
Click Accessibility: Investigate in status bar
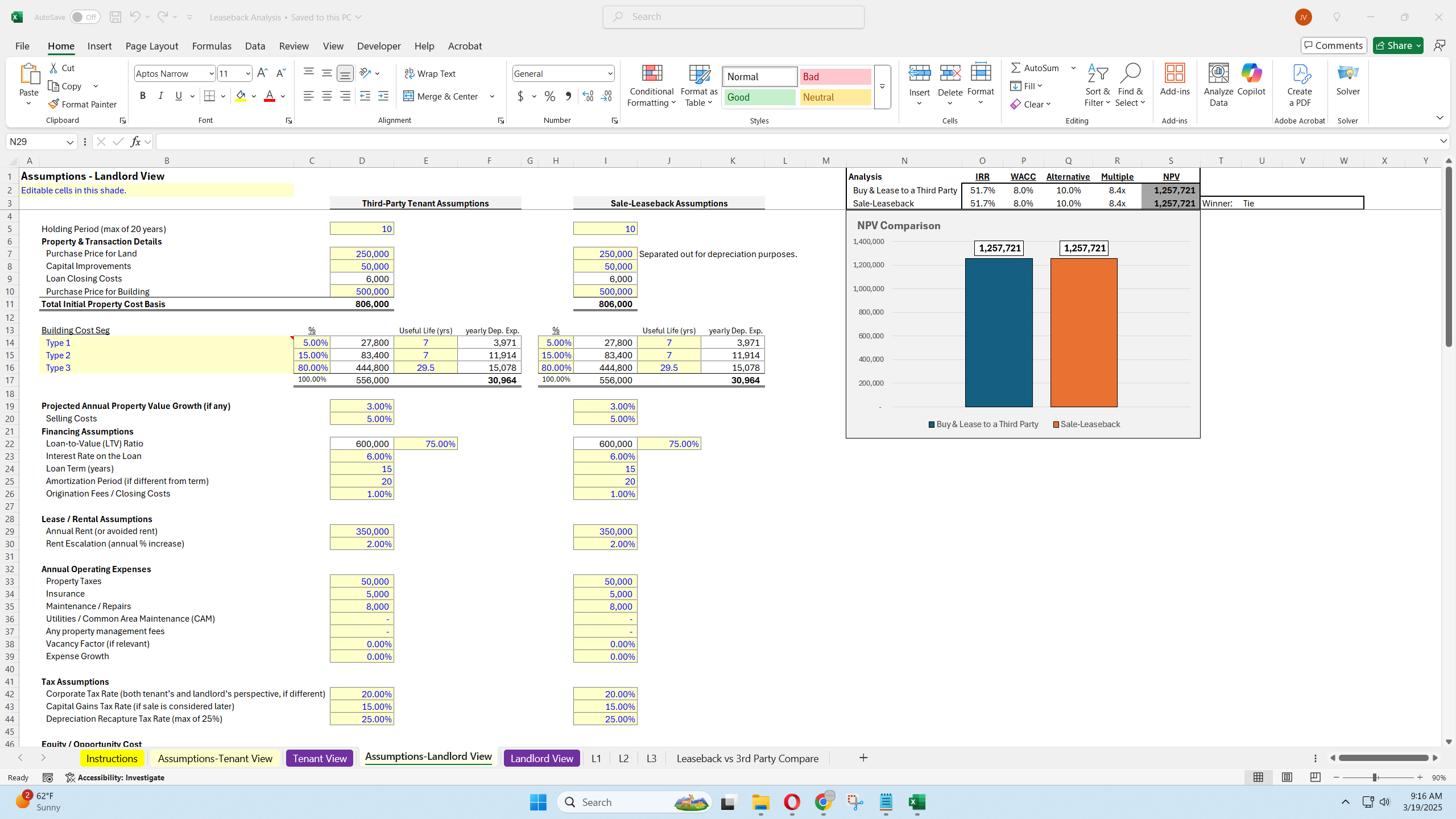coord(115,777)
